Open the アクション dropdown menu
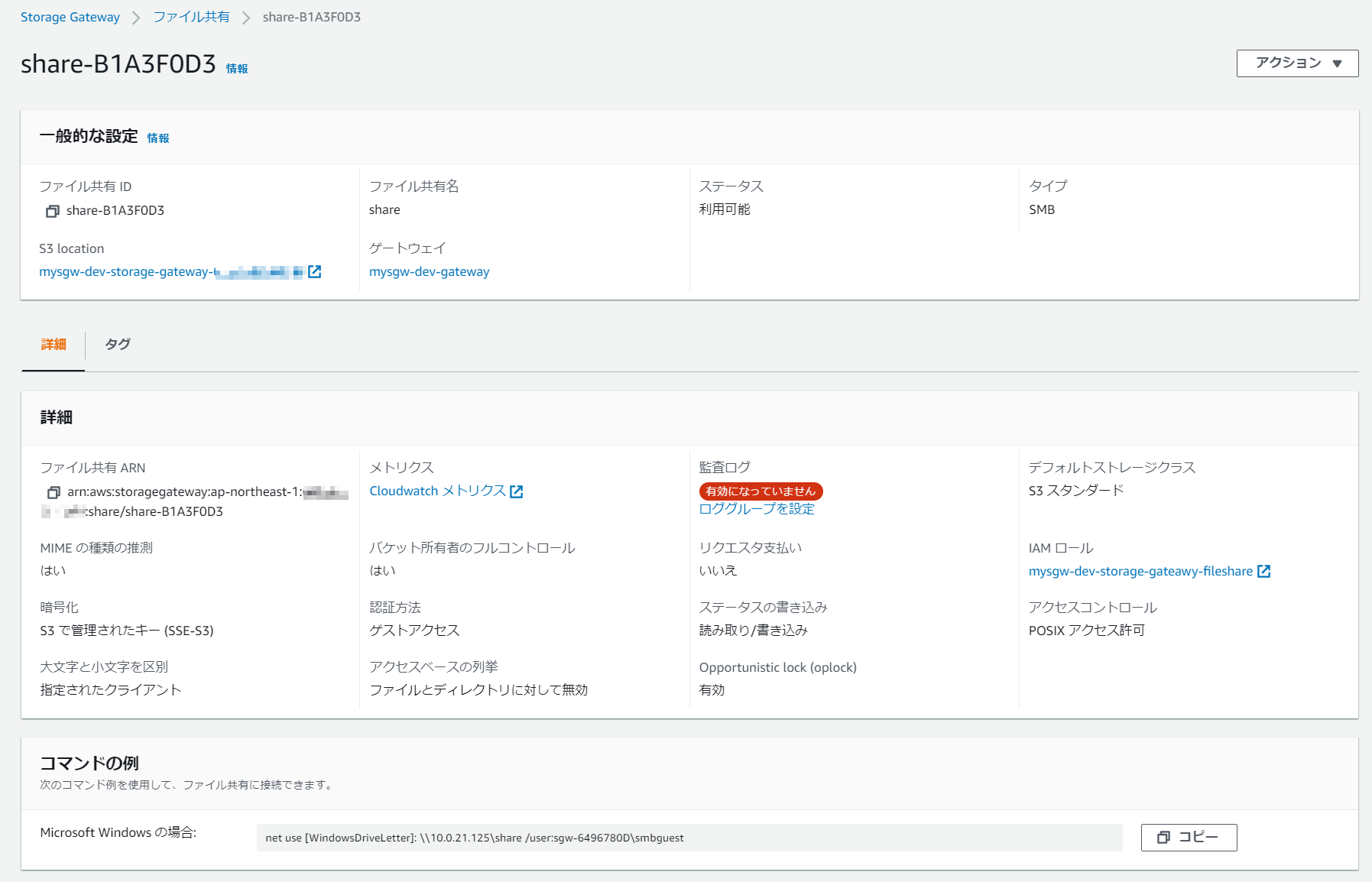Screen dimensions: 1372x882 click(x=1296, y=63)
